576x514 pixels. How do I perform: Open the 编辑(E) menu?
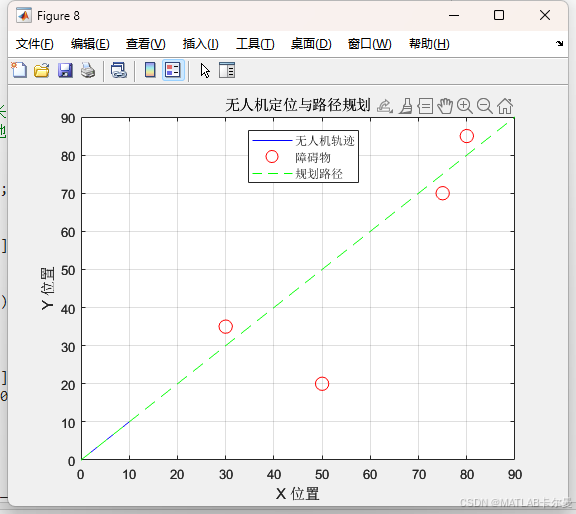click(x=90, y=44)
